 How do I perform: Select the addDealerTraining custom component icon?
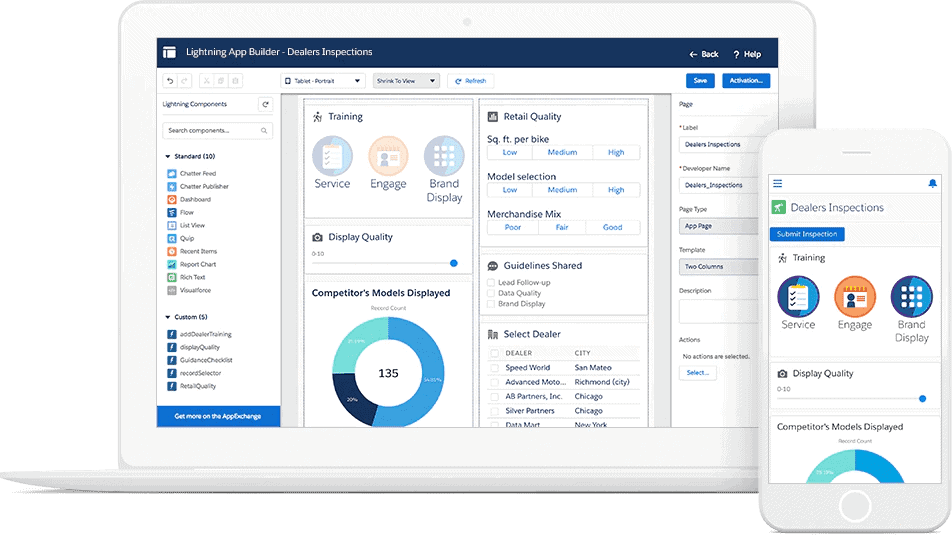[x=172, y=334]
